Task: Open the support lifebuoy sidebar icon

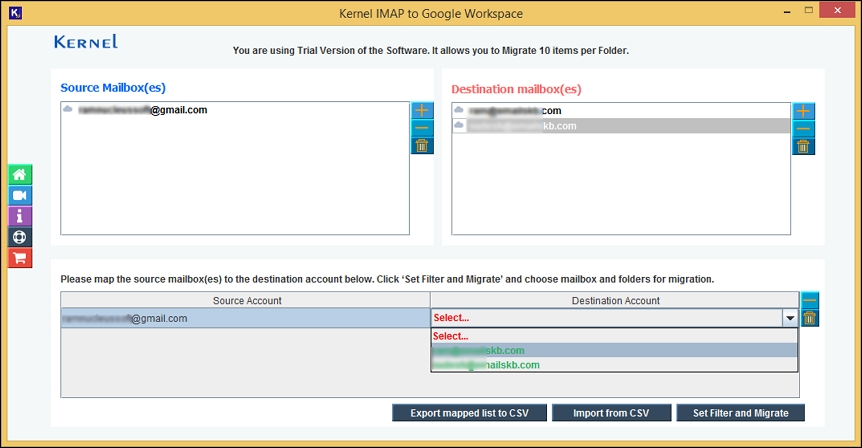Action: coord(20,237)
